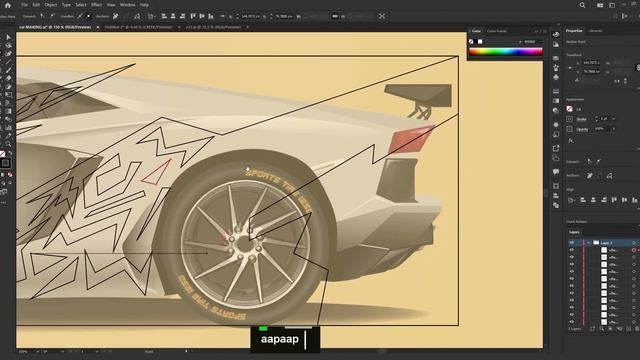Click the white swatch in the Color panel
Viewport: 640px width, 360px height.
pos(480,42)
